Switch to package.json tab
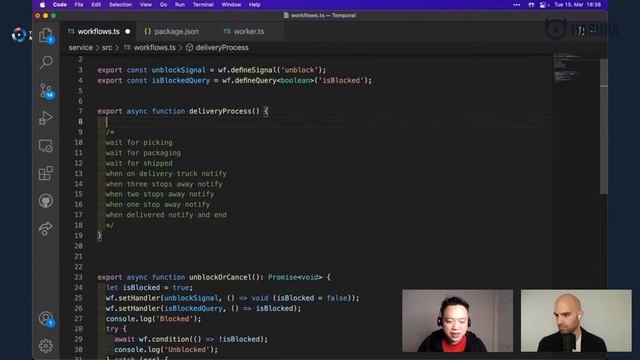The height and width of the screenshot is (360, 640). pyautogui.click(x=176, y=31)
